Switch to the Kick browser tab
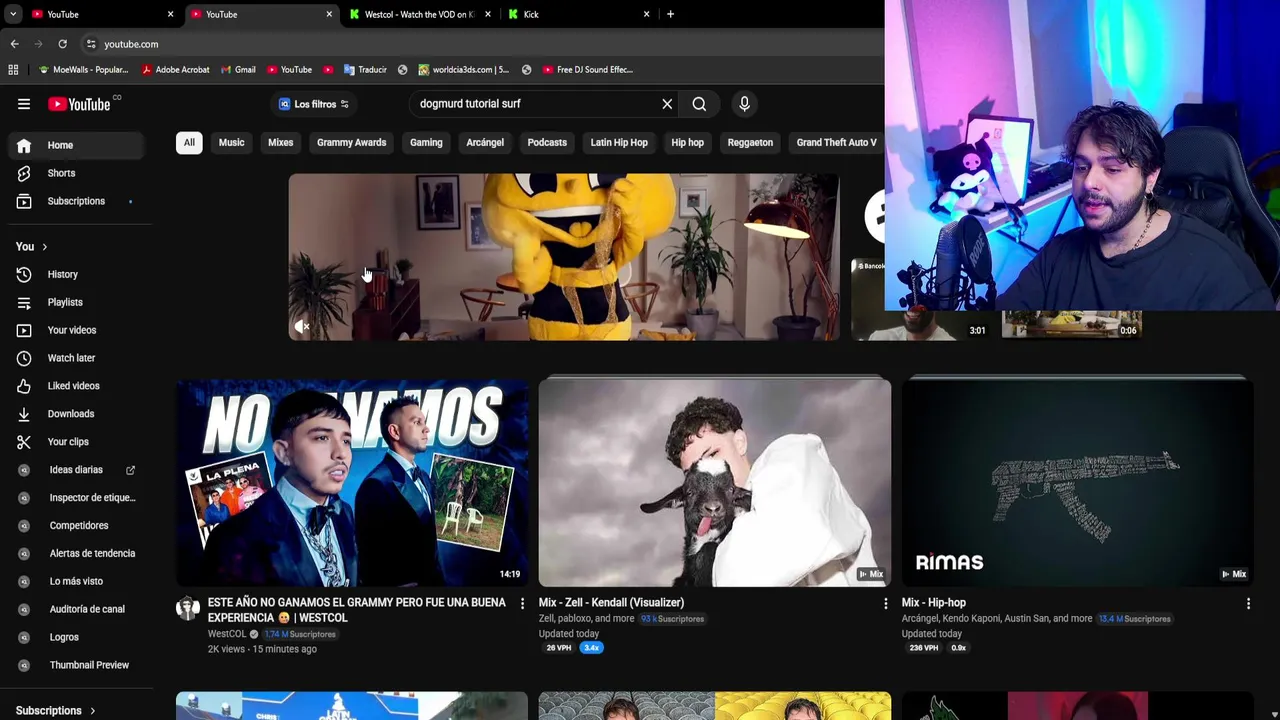 pyautogui.click(x=580, y=14)
